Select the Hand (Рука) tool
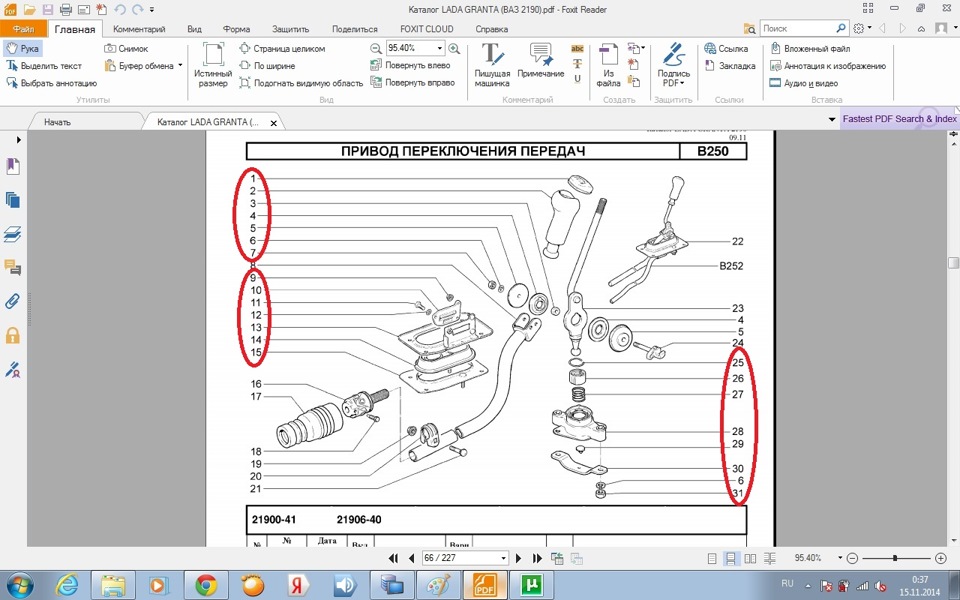This screenshot has height=600, width=960. point(22,48)
